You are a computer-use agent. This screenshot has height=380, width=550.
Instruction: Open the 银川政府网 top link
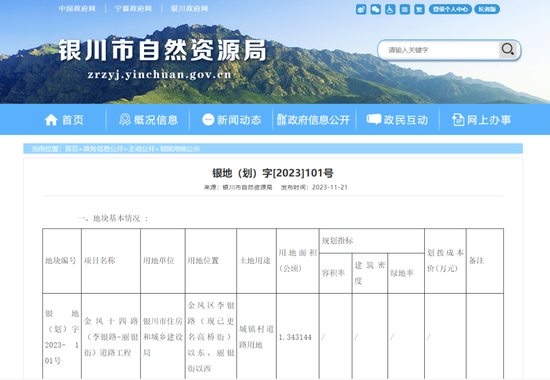click(x=189, y=8)
